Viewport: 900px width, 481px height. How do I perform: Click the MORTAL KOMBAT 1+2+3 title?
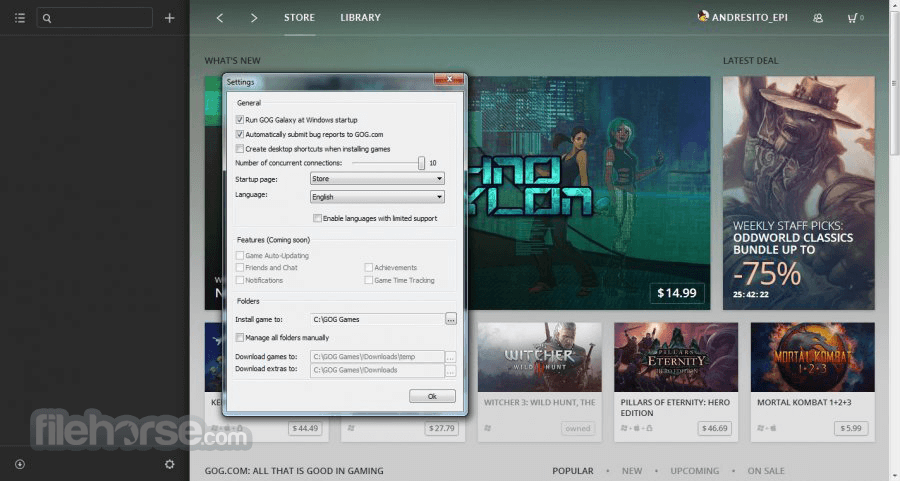[804, 402]
